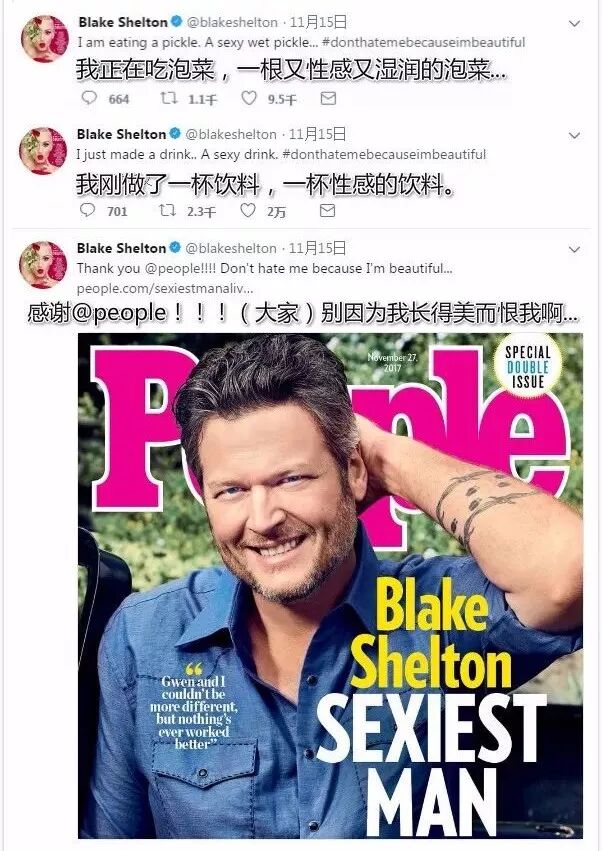This screenshot has height=851, width=602.
Task: Open the 11月15日 timestamp of first tweet
Action: coord(319,22)
